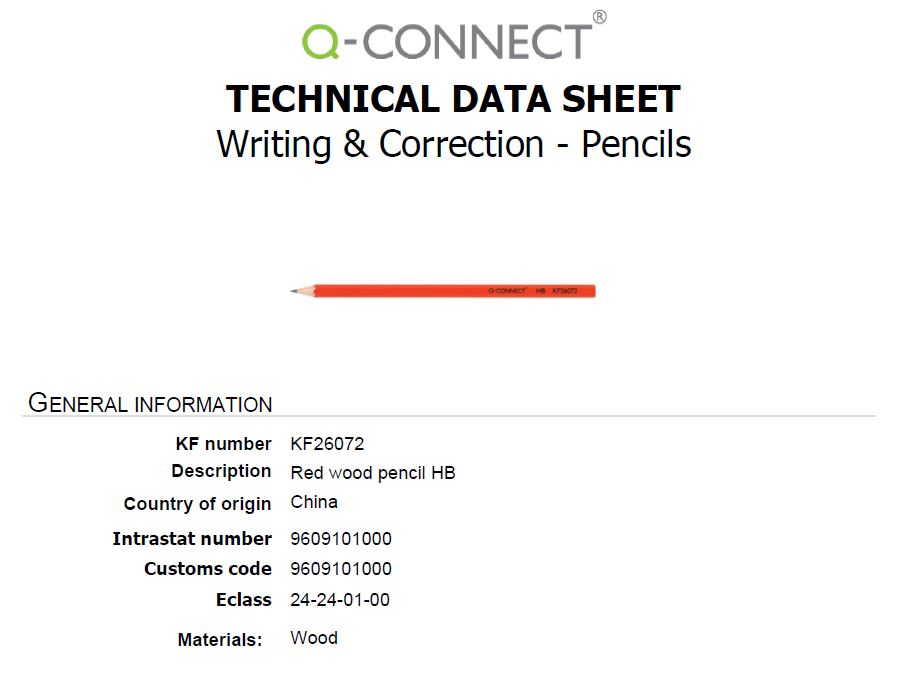Click the Writing & Correction - Pencils subtitle
903x691 pixels.
[x=454, y=144]
